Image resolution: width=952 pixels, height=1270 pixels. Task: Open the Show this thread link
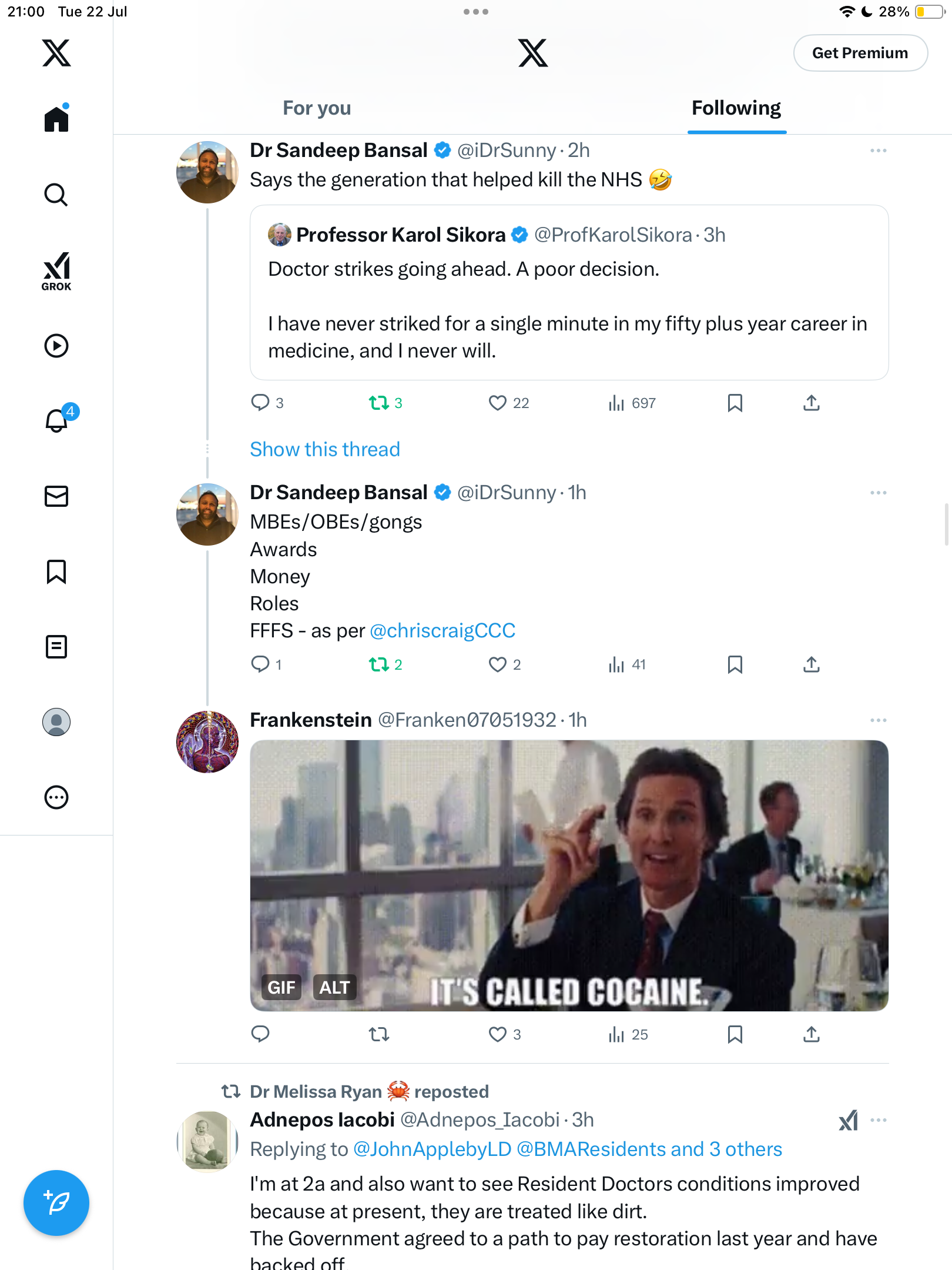[325, 449]
